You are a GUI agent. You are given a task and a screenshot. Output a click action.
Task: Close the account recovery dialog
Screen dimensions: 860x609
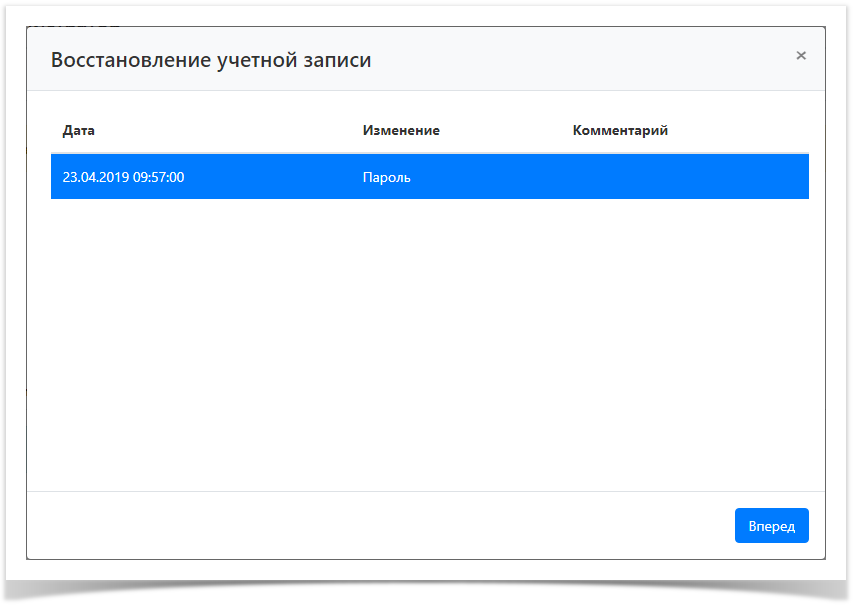800,56
